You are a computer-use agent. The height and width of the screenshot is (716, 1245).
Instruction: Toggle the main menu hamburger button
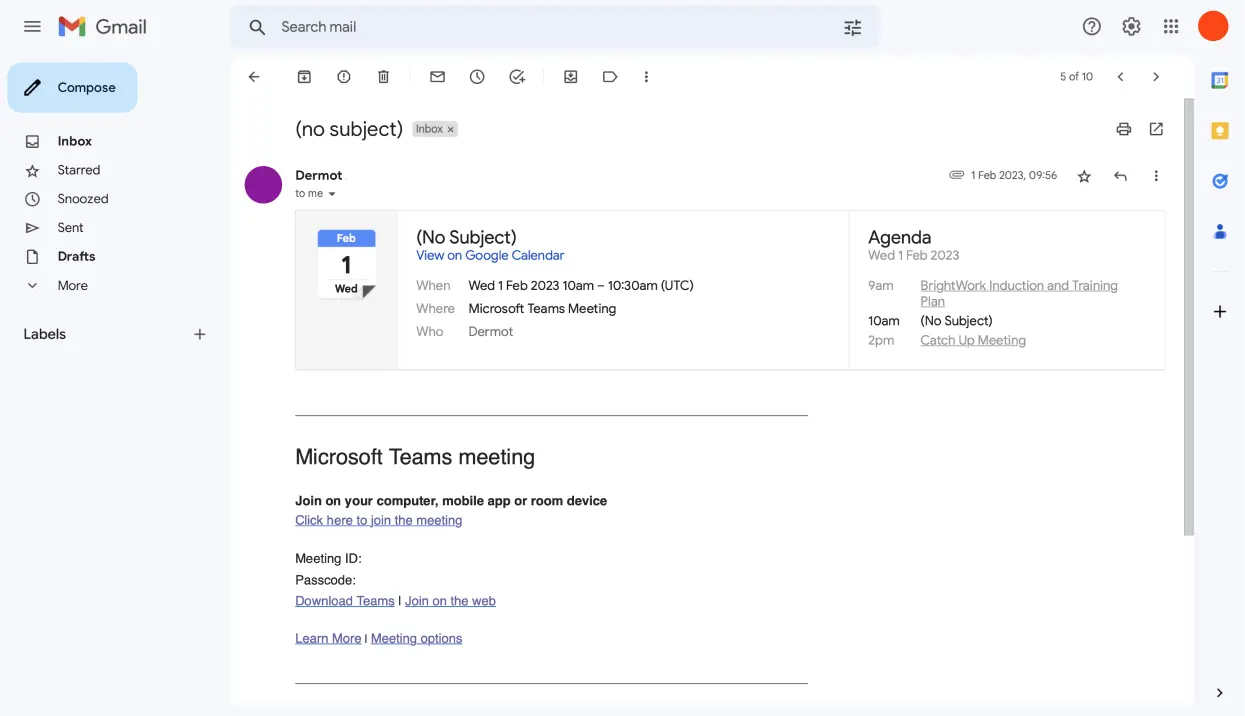click(32, 27)
